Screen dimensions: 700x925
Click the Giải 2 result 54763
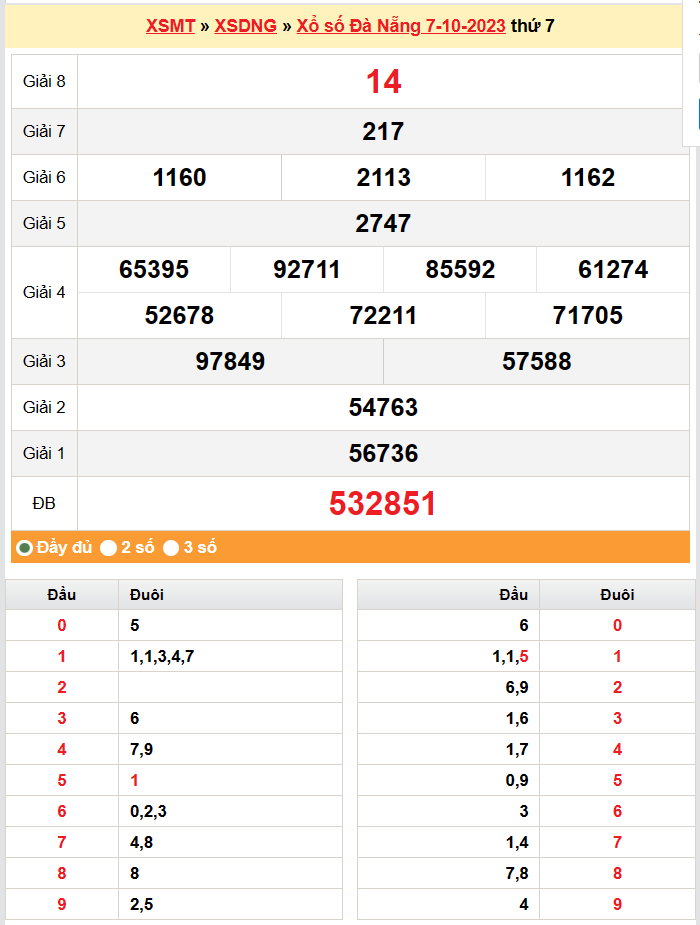pyautogui.click(x=383, y=408)
